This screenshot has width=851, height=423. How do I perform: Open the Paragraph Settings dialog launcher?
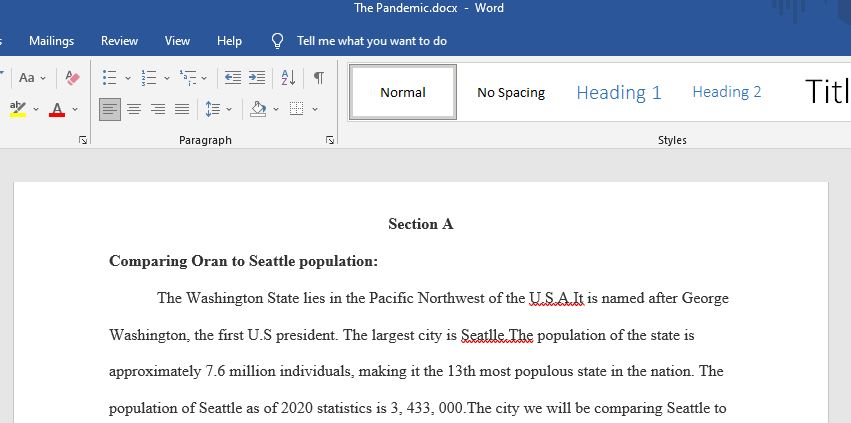329,140
